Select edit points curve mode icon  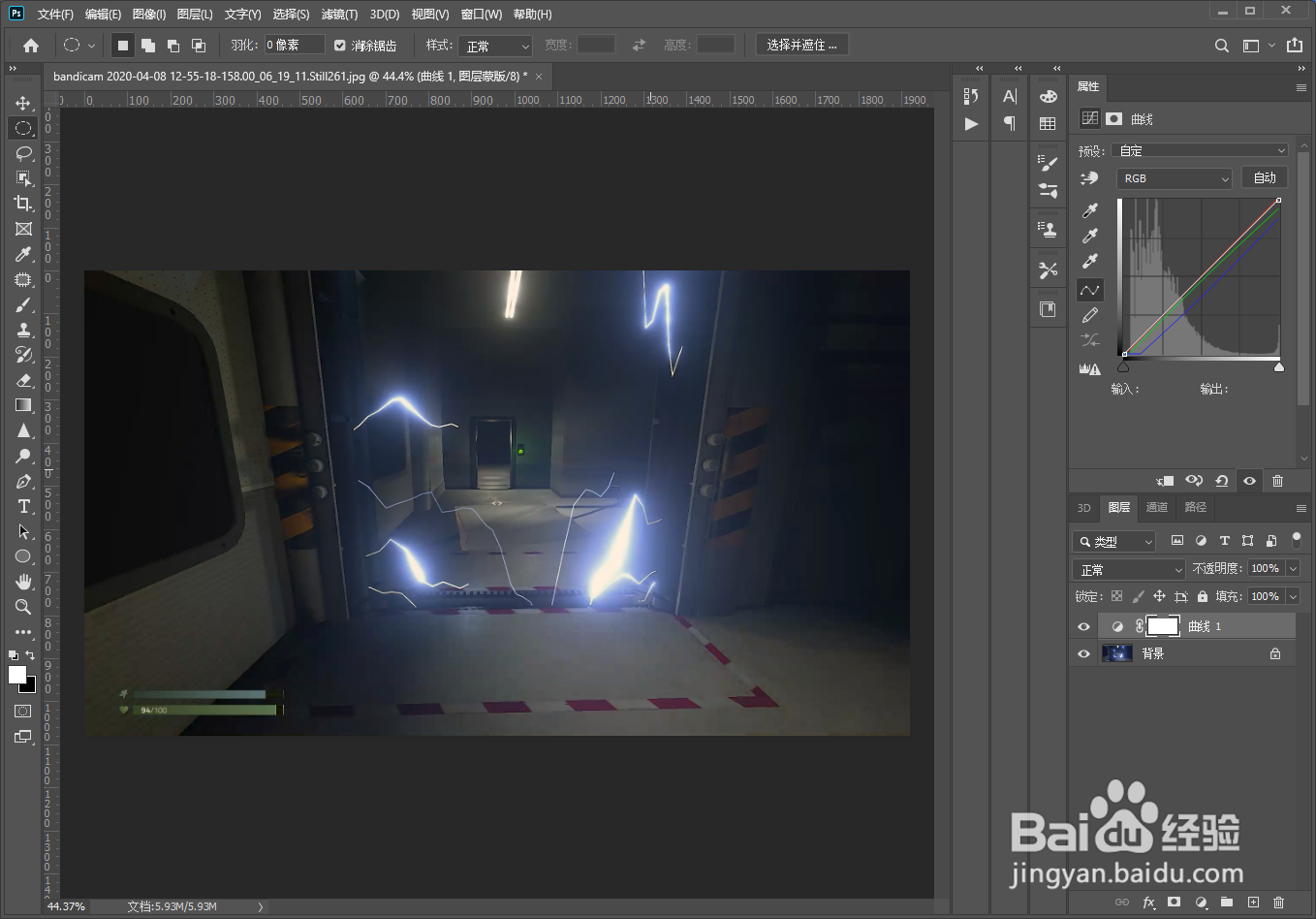[x=1089, y=290]
